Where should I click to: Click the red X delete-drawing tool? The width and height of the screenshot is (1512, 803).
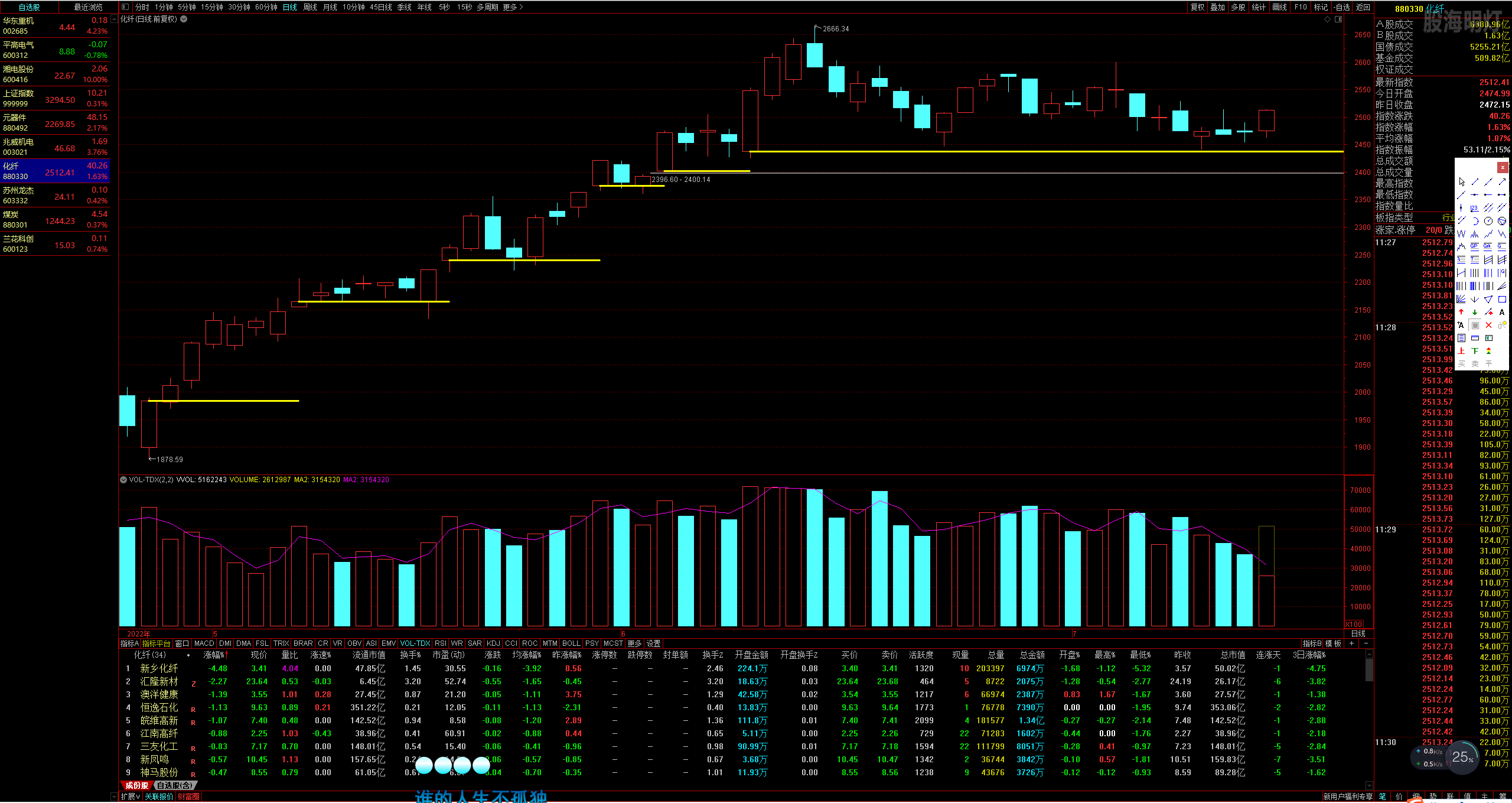pyautogui.click(x=1488, y=325)
